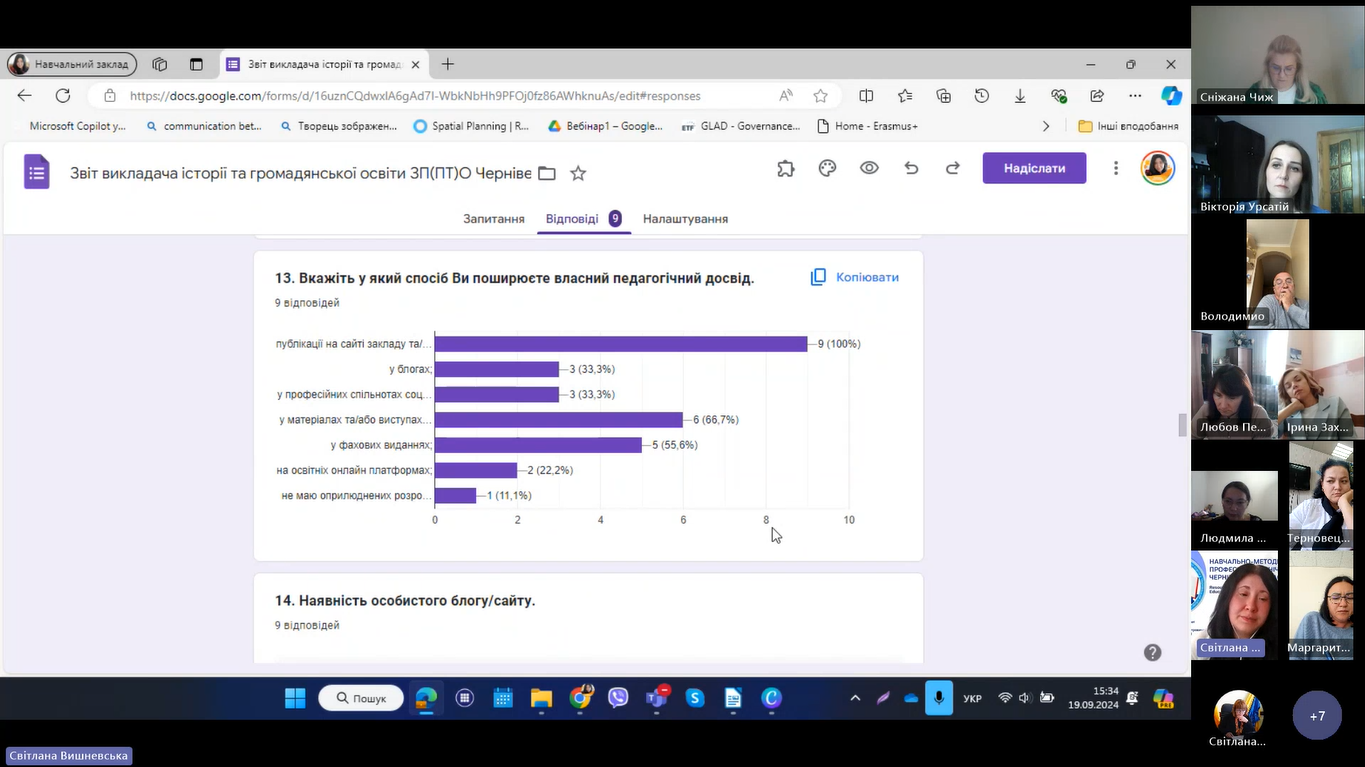Toggle Edge split screen view icon
Image resolution: width=1365 pixels, height=767 pixels.
pyautogui.click(x=866, y=96)
